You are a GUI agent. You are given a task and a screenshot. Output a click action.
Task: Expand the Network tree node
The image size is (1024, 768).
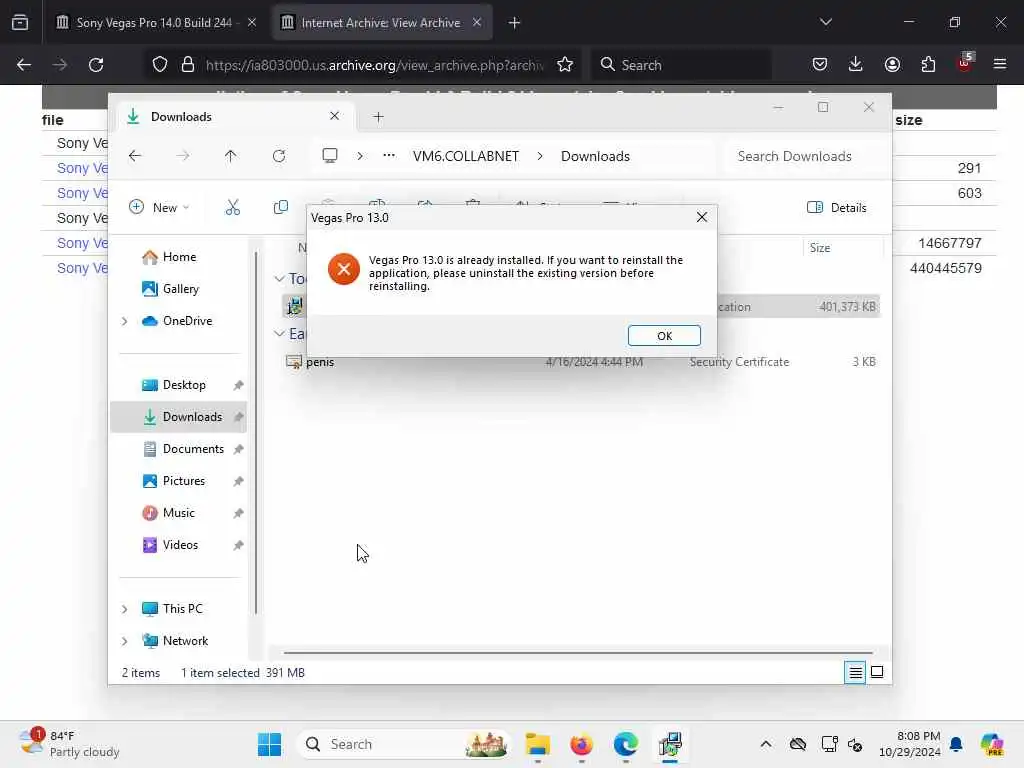125,641
